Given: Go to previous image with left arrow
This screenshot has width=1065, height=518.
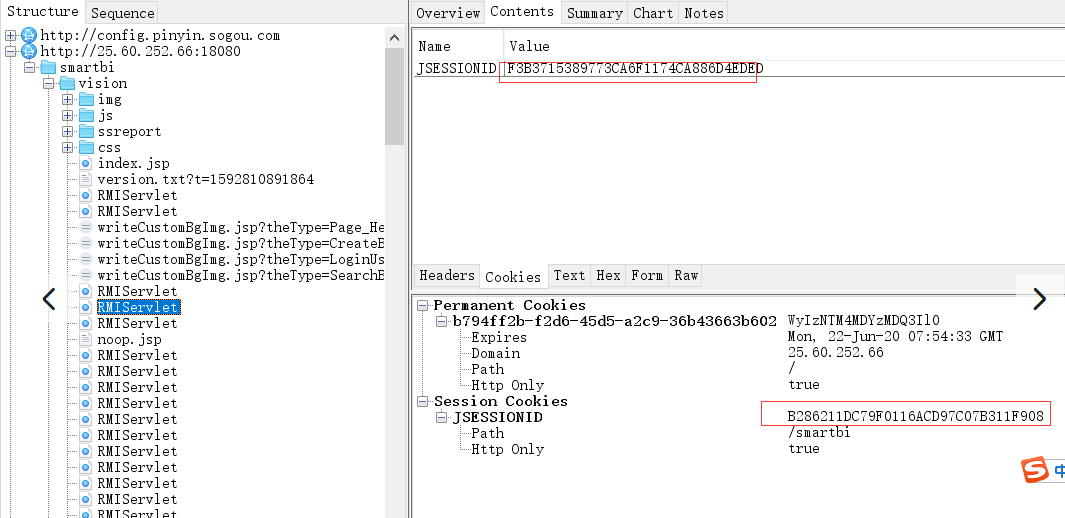Looking at the screenshot, I should pos(49,299).
